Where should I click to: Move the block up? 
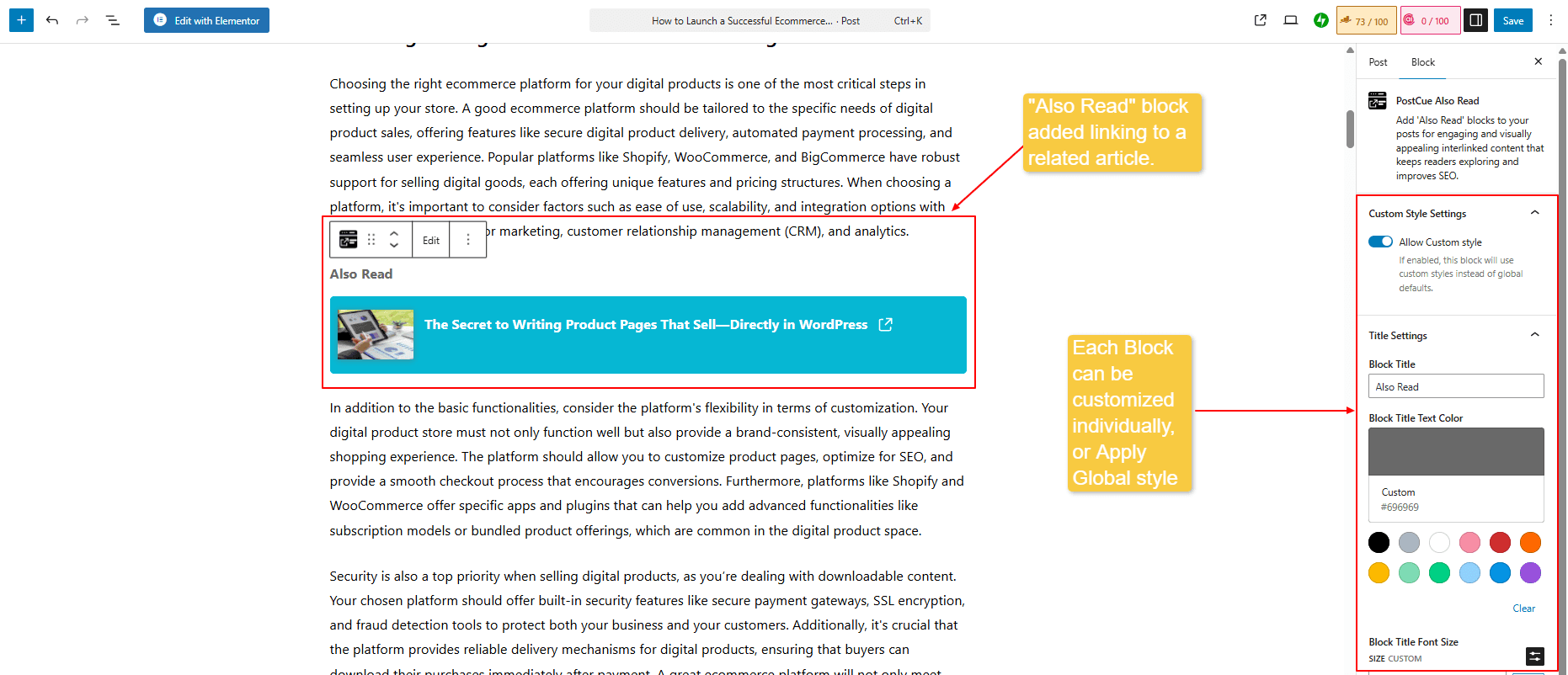pos(394,234)
